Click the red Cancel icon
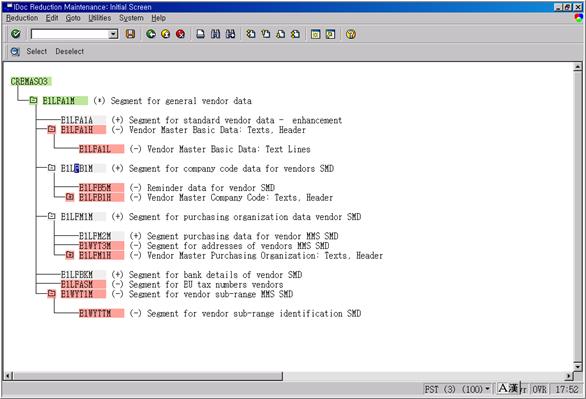The width and height of the screenshot is (586, 399). 180,34
